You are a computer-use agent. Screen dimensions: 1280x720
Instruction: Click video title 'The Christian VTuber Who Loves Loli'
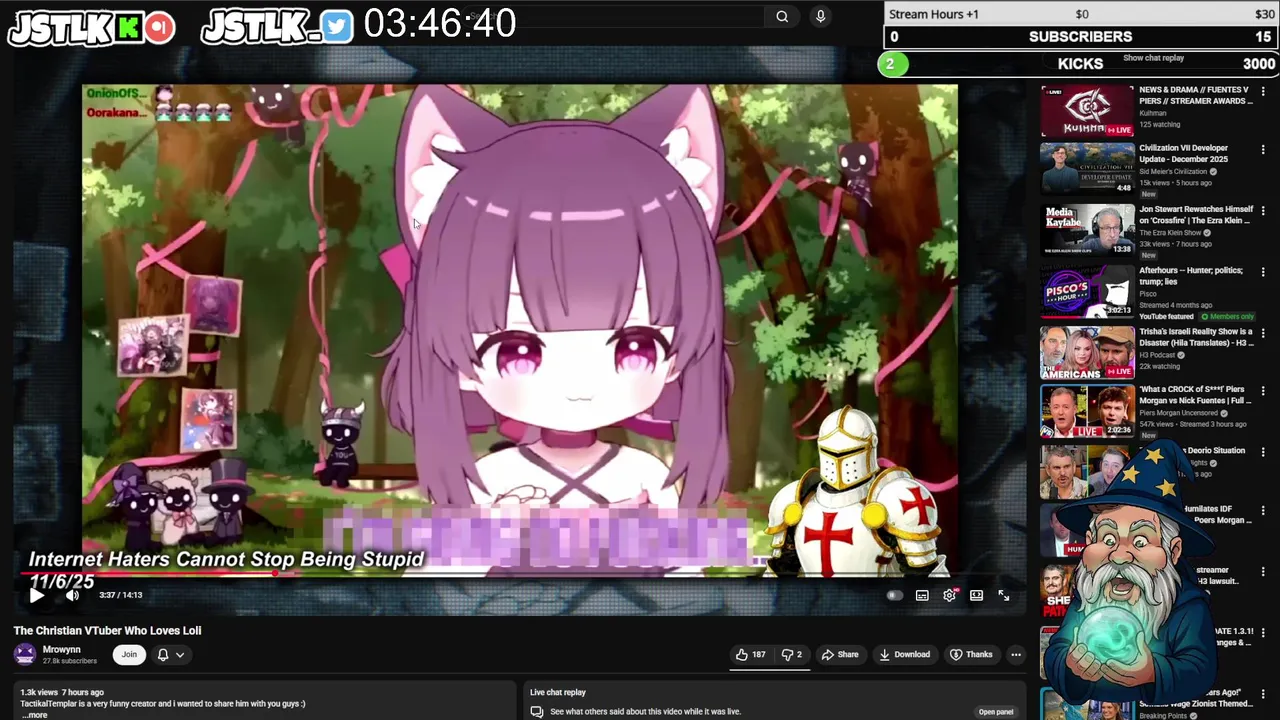tap(107, 631)
